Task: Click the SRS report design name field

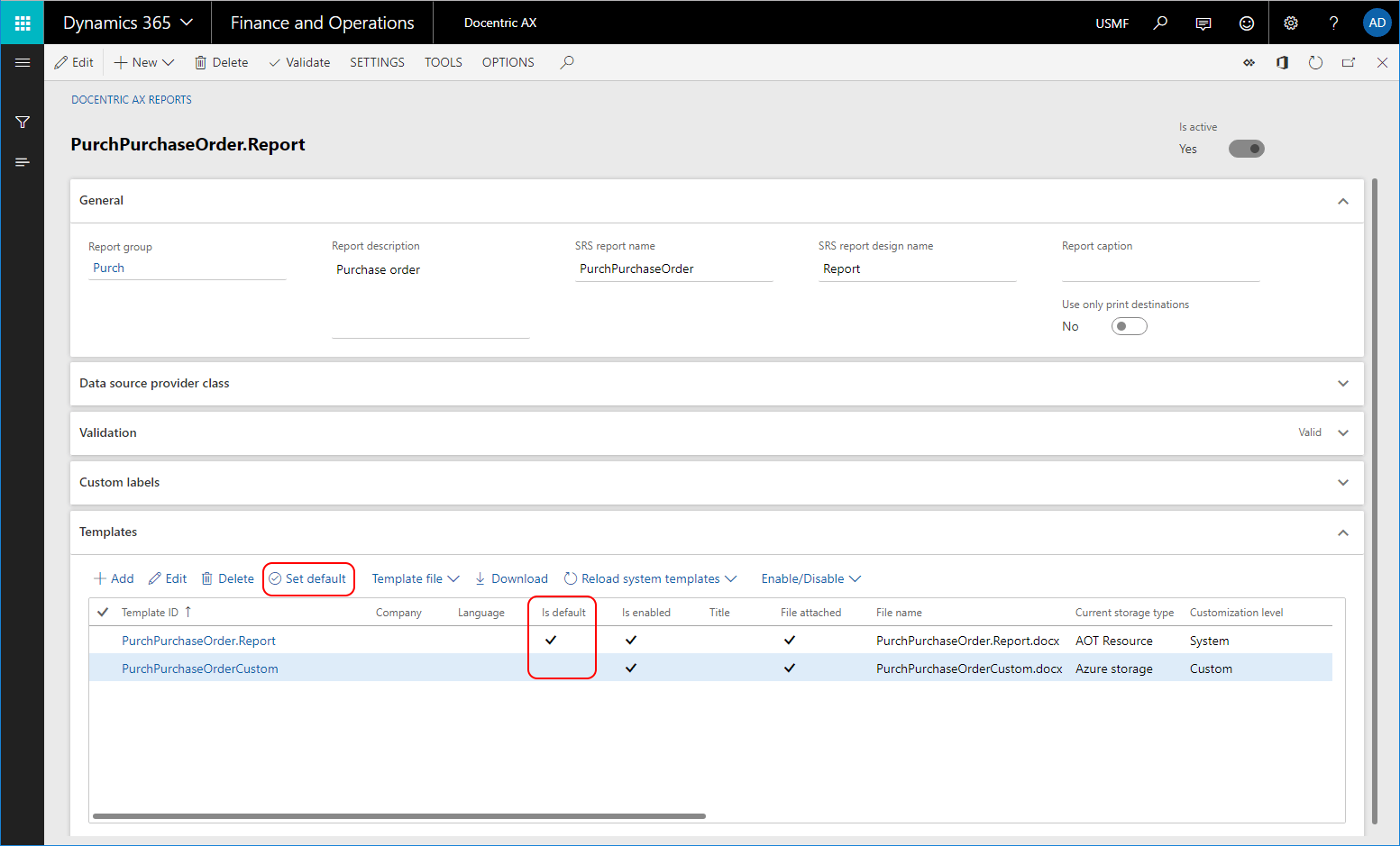Action: (917, 268)
